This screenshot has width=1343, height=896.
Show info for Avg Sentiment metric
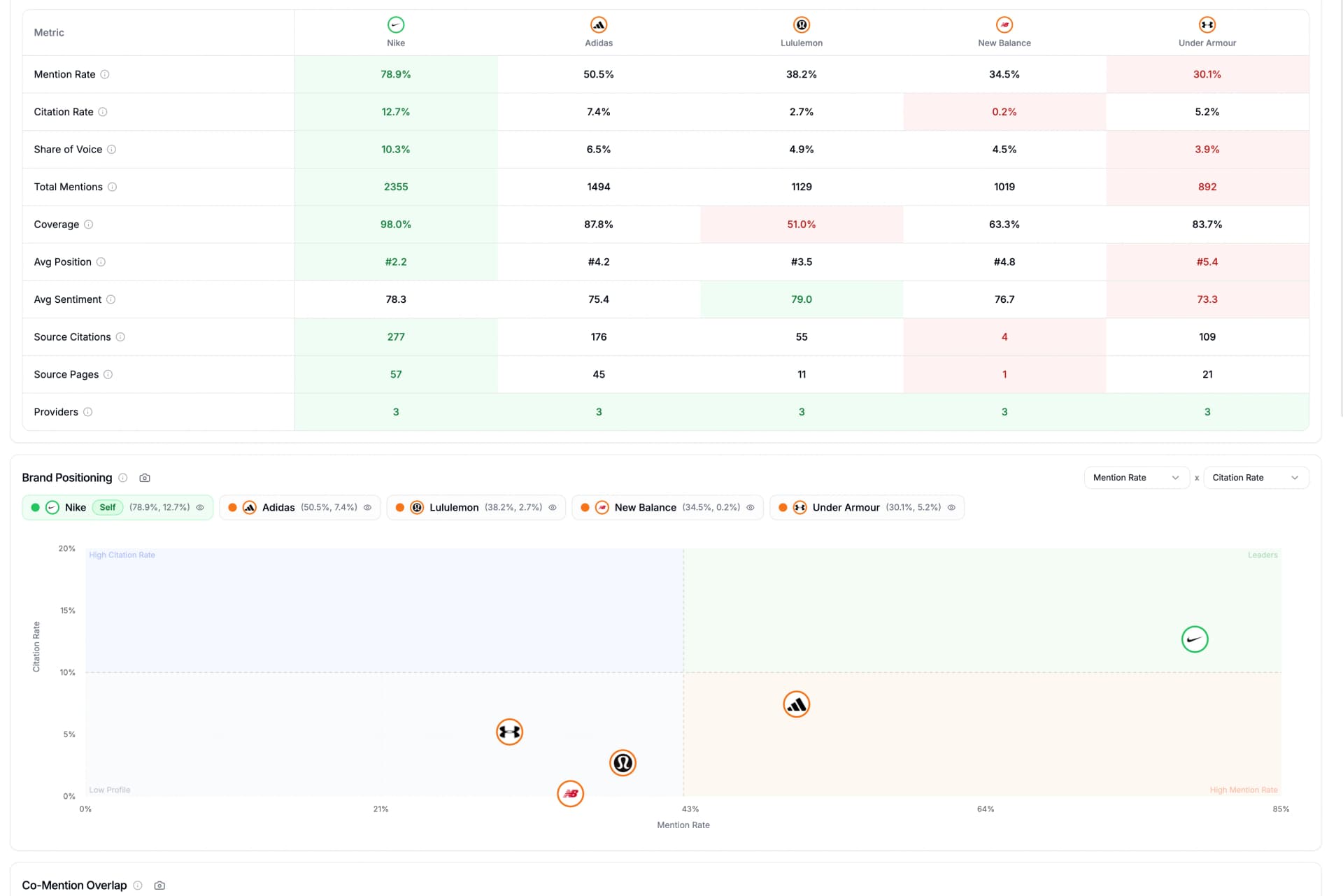(x=111, y=299)
